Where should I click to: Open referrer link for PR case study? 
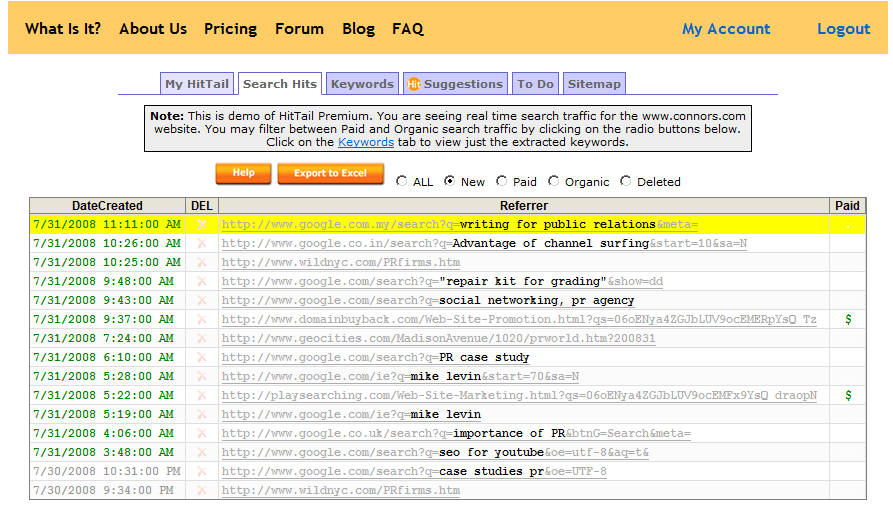[375, 357]
